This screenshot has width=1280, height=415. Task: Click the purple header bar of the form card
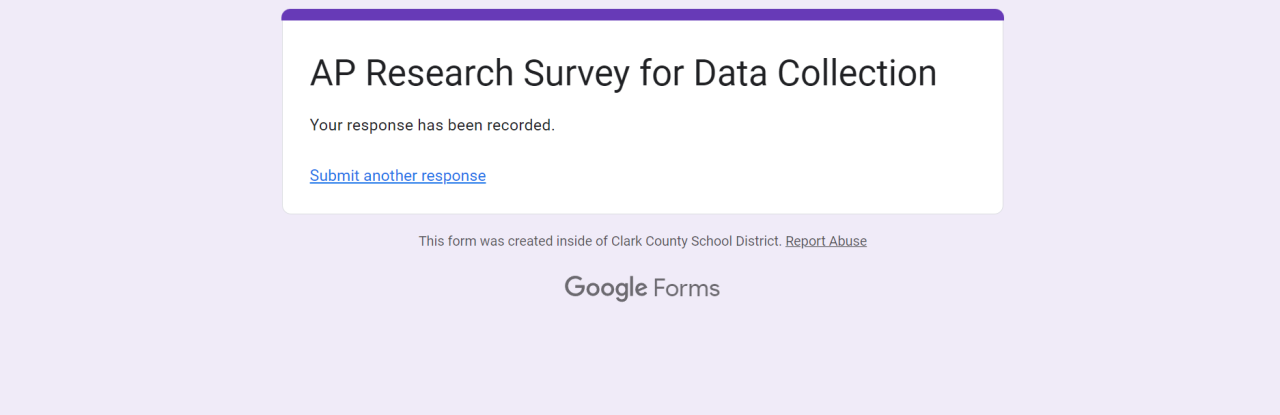tap(642, 15)
